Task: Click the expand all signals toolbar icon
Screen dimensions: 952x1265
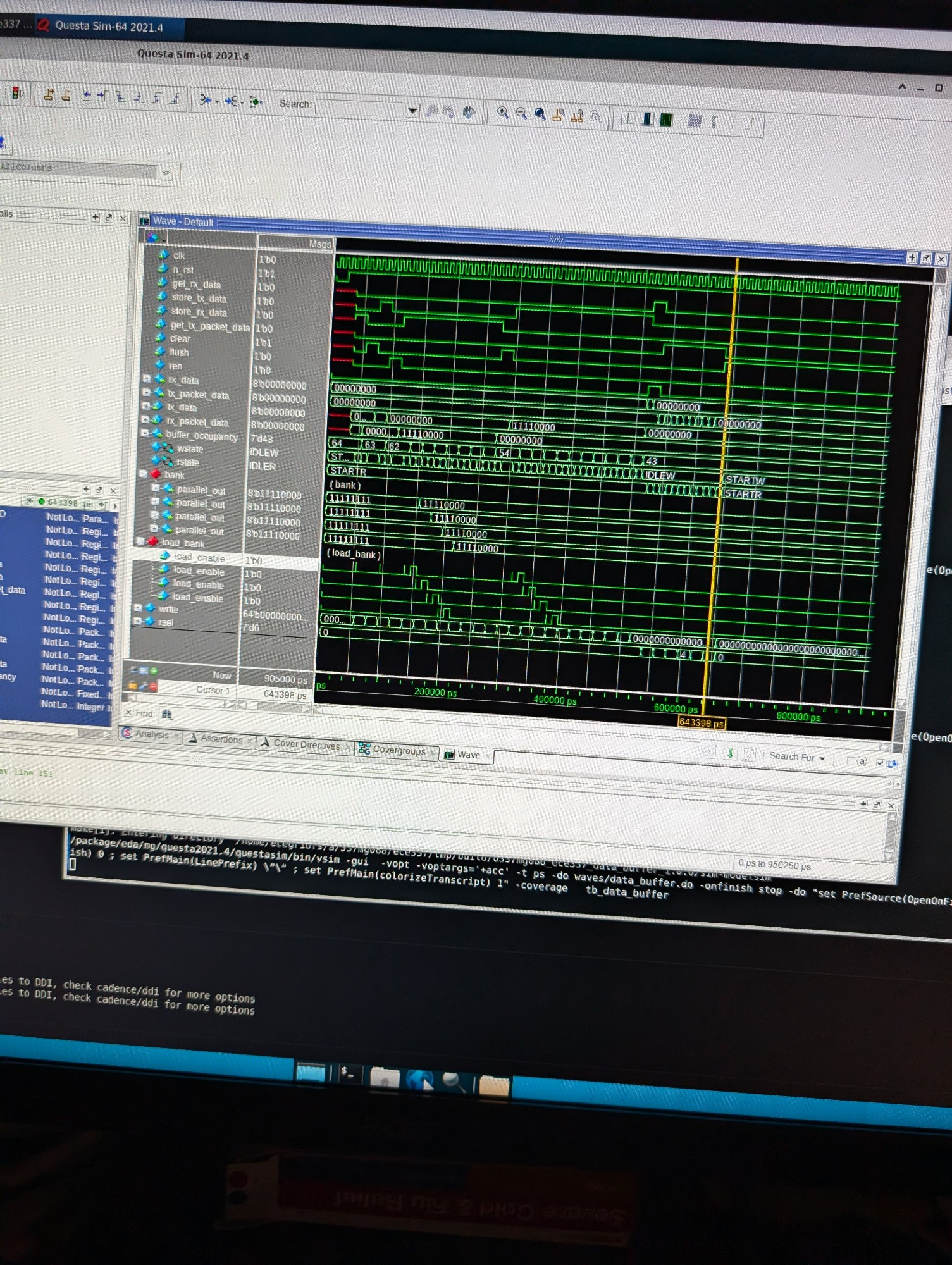Action: pos(232,101)
